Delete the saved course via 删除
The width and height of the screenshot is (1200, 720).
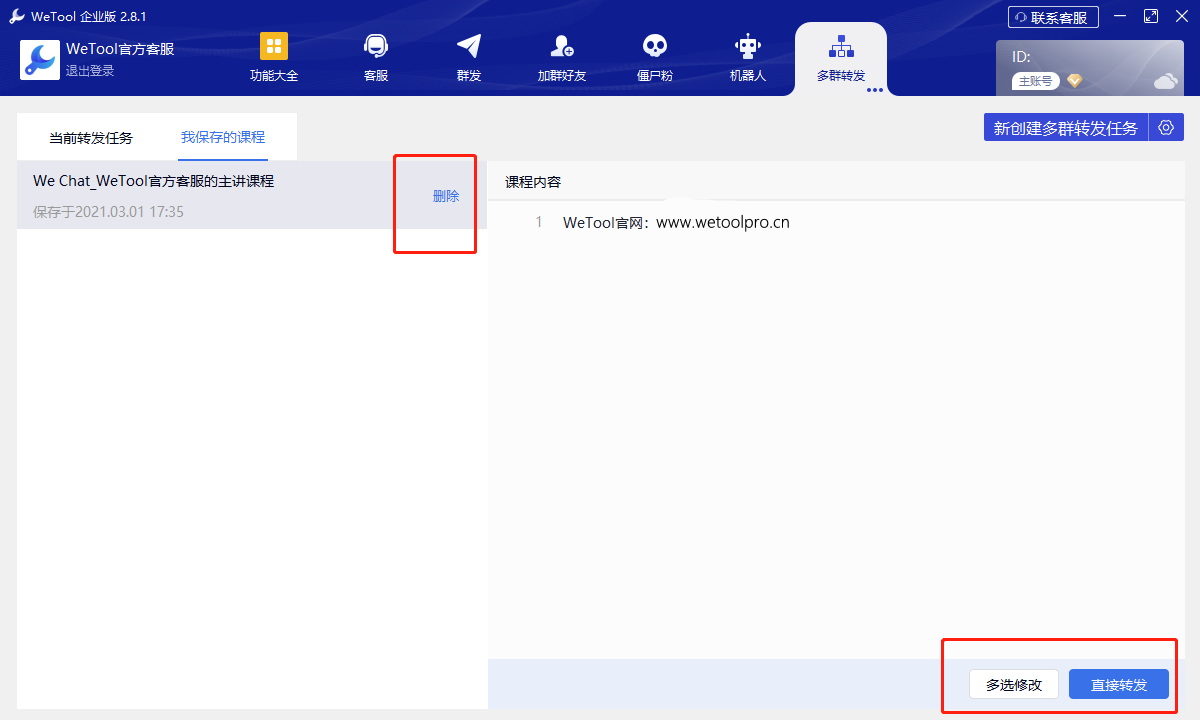pyautogui.click(x=446, y=196)
